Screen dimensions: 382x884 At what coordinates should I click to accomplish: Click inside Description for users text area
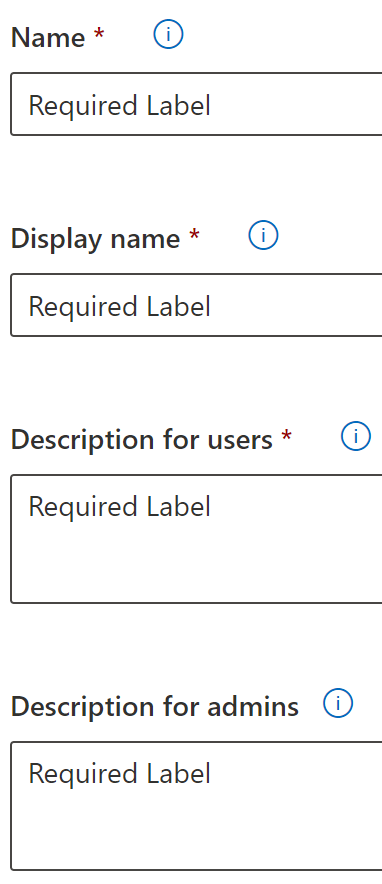[x=196, y=539]
